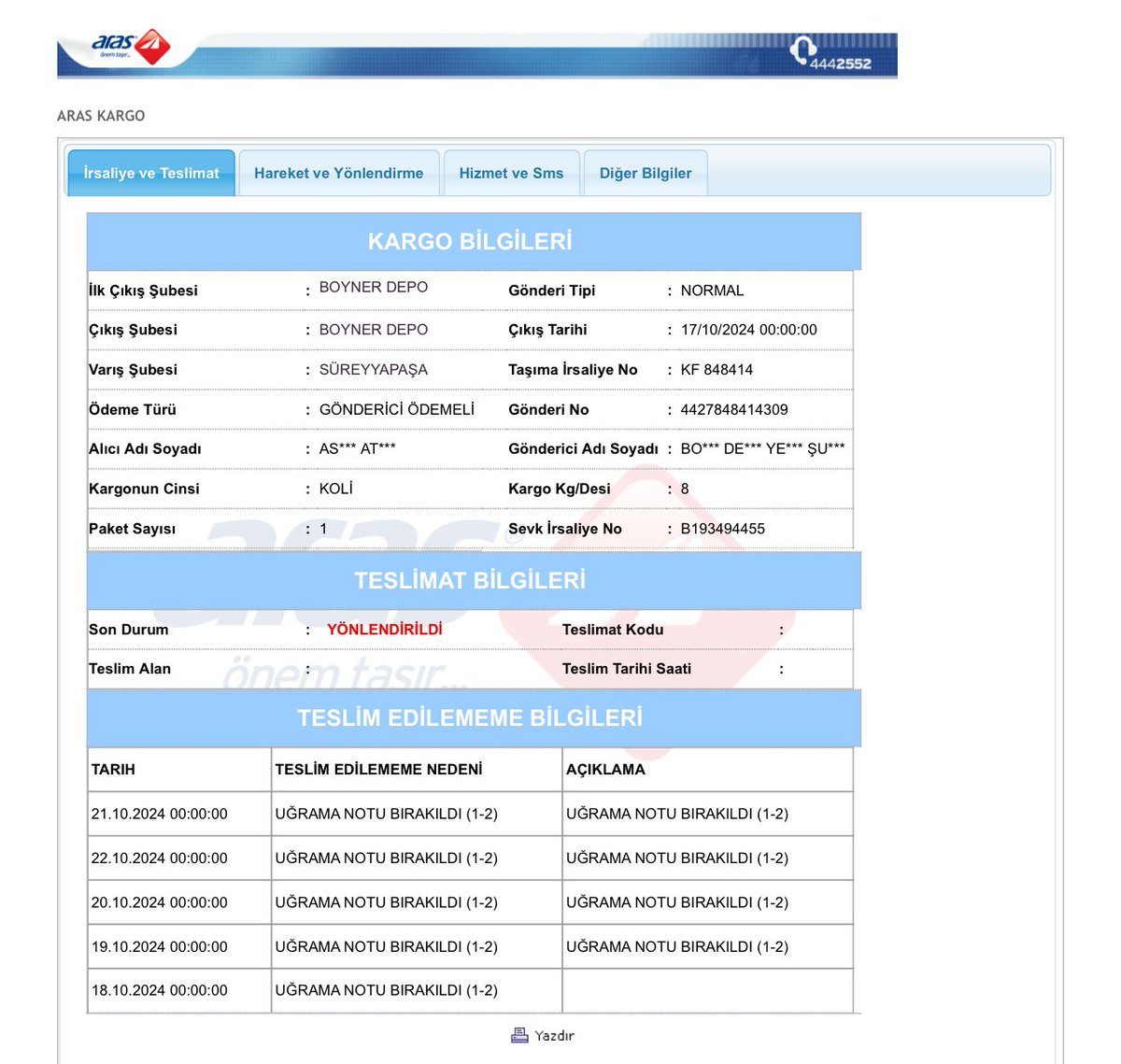Screen dimensions: 1121x1064
Task: Click the TESLİMAT BİLGİLERİ section header
Action: (x=474, y=580)
